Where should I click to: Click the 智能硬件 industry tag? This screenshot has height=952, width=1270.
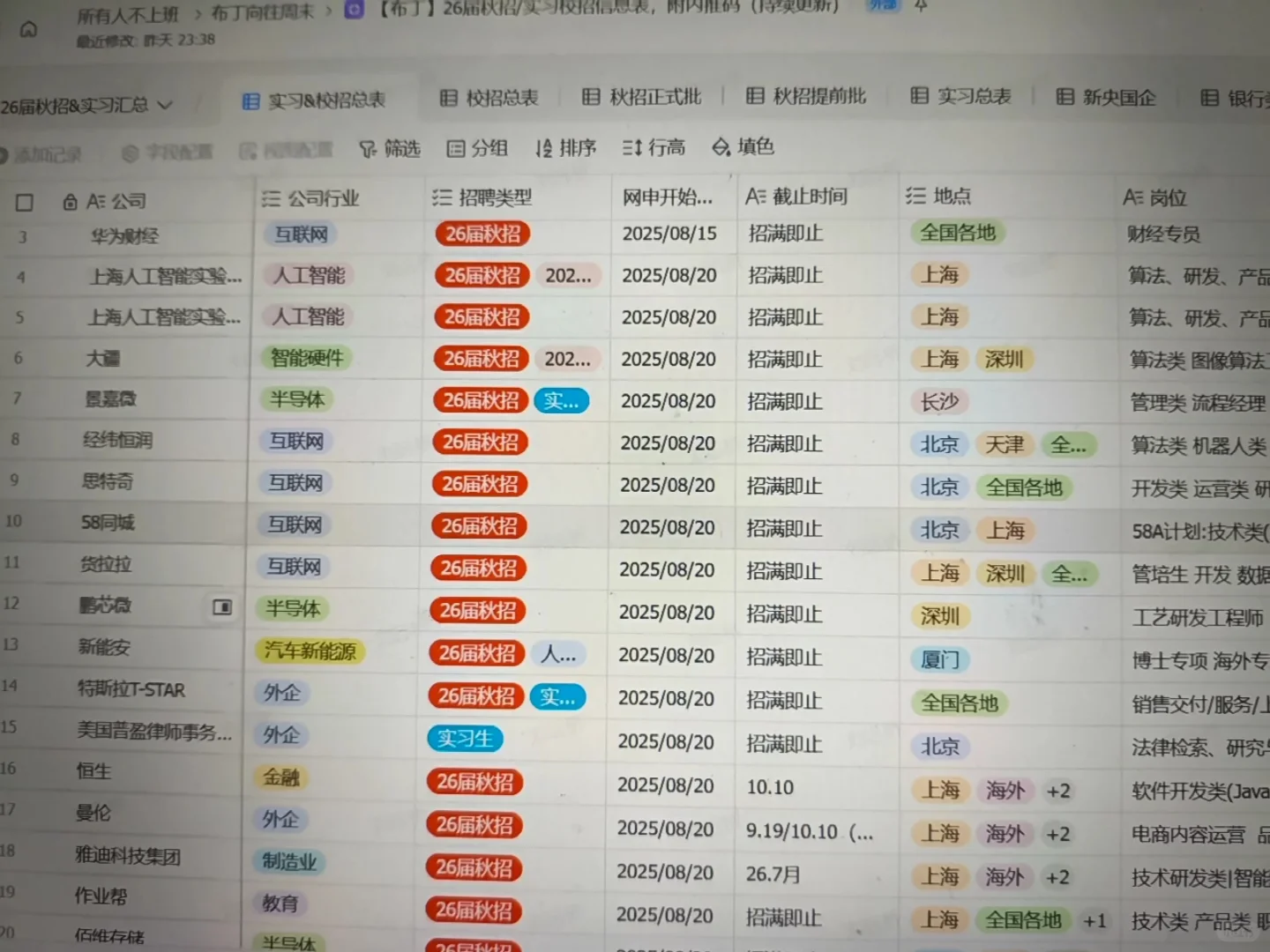[306, 358]
